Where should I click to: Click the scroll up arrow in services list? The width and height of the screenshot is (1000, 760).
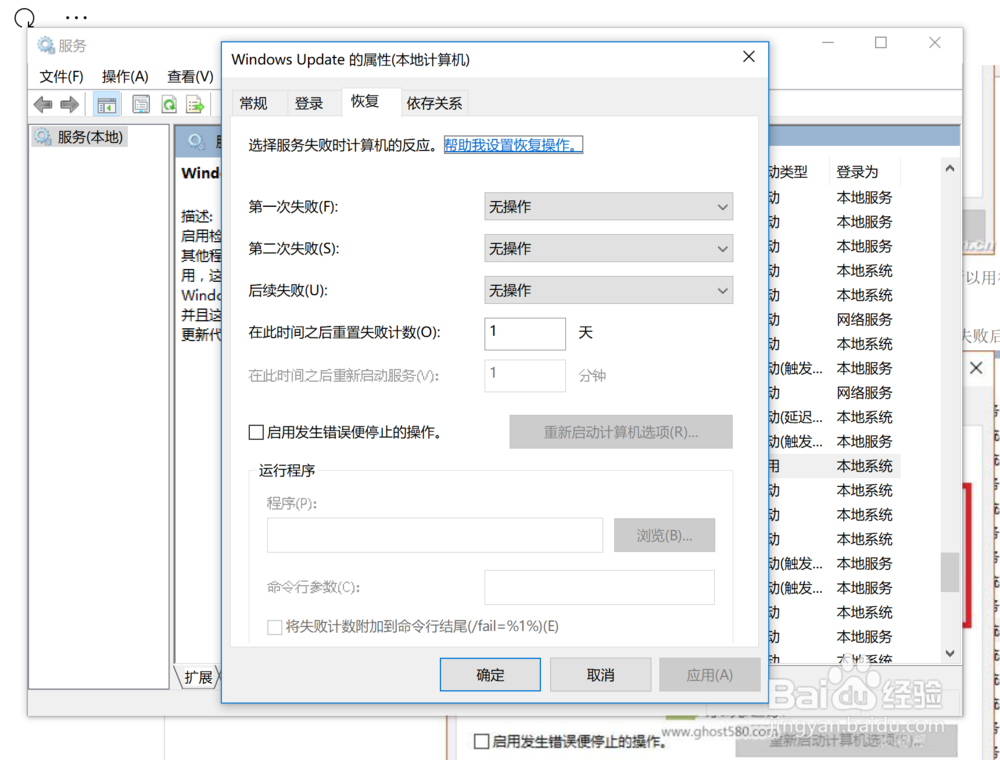[950, 168]
